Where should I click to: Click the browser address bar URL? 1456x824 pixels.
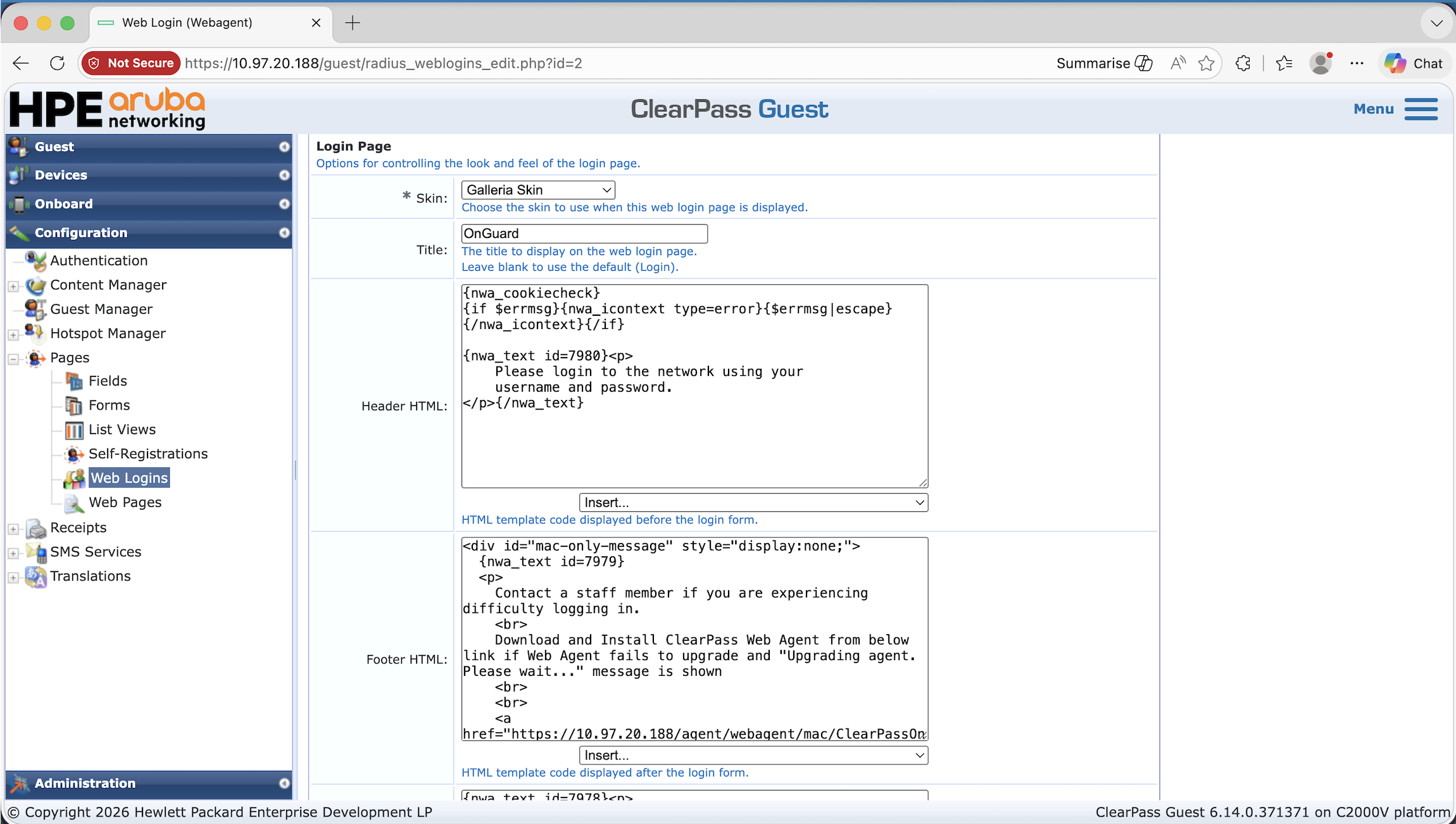384,63
